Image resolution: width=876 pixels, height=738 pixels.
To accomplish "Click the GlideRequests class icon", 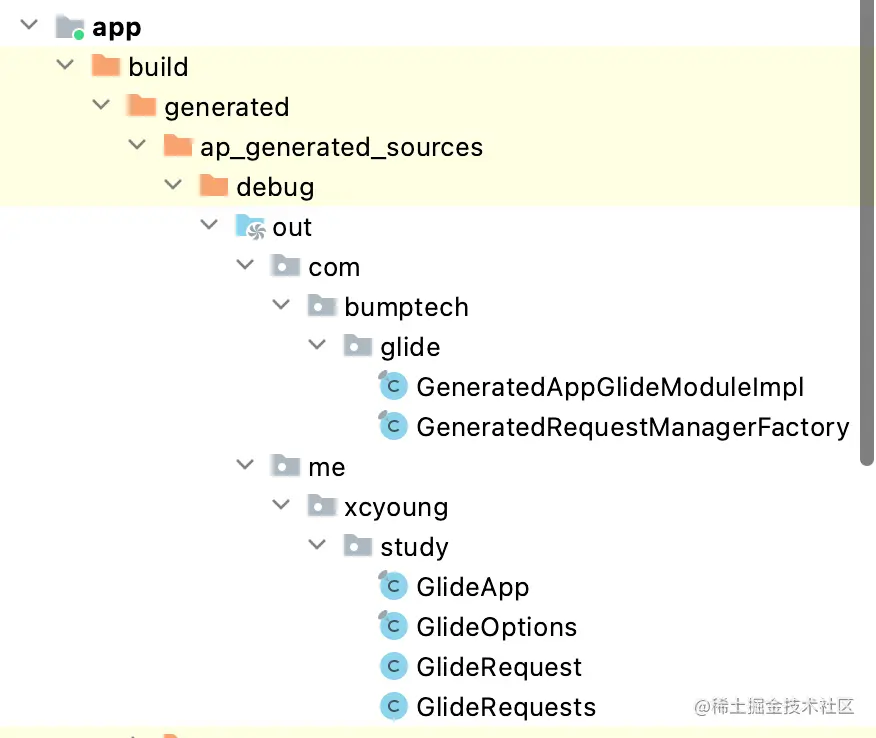I will pyautogui.click(x=394, y=706).
